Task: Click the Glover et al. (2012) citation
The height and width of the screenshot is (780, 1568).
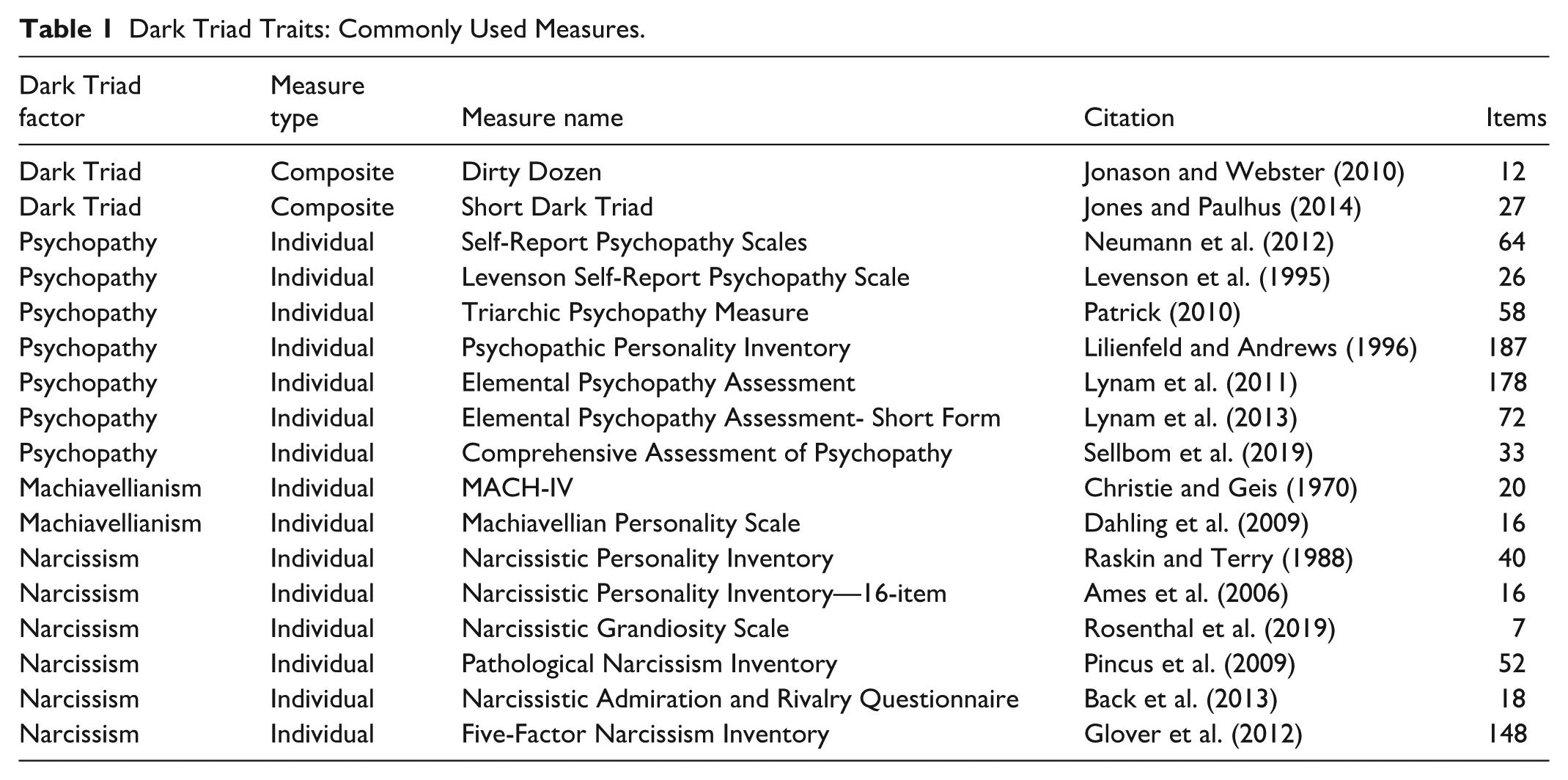Action: 1193,735
